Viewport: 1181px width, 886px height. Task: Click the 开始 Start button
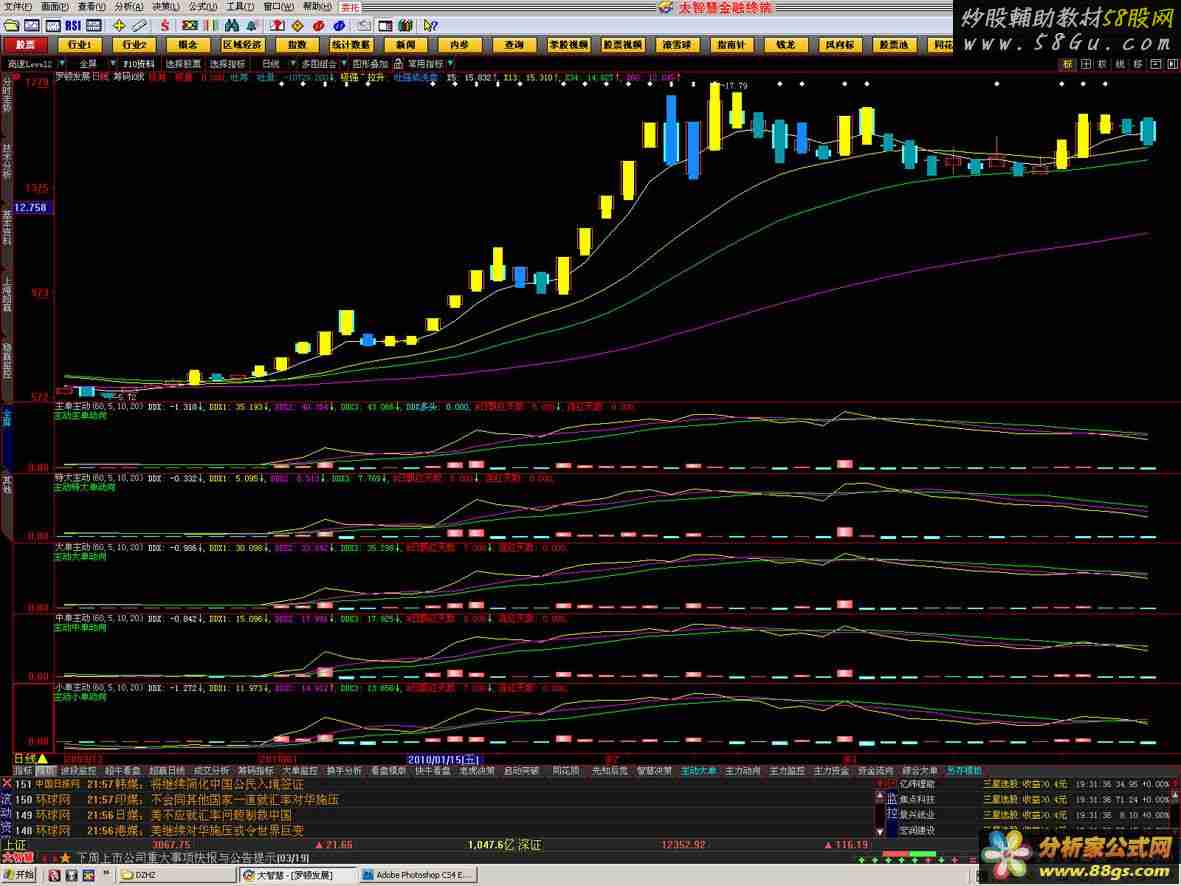point(19,875)
